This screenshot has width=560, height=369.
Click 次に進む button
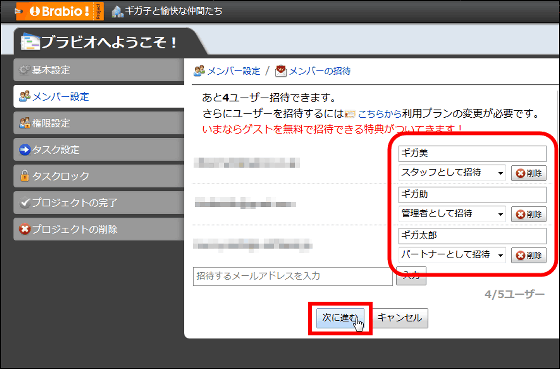coord(340,318)
